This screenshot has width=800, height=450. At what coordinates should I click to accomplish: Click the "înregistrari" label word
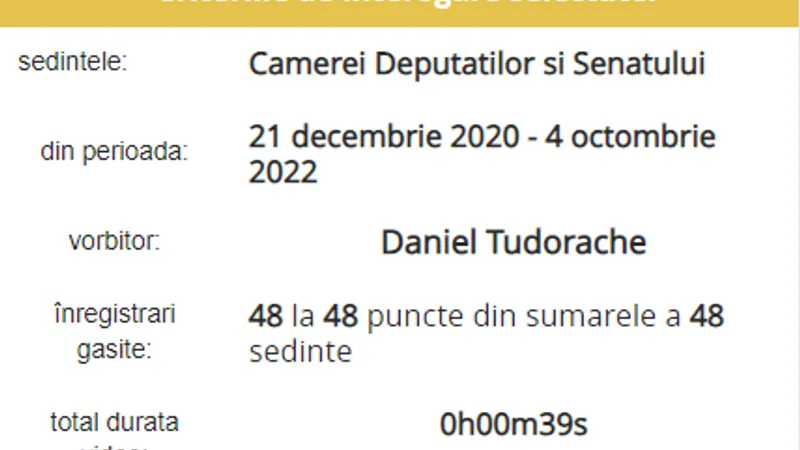115,314
